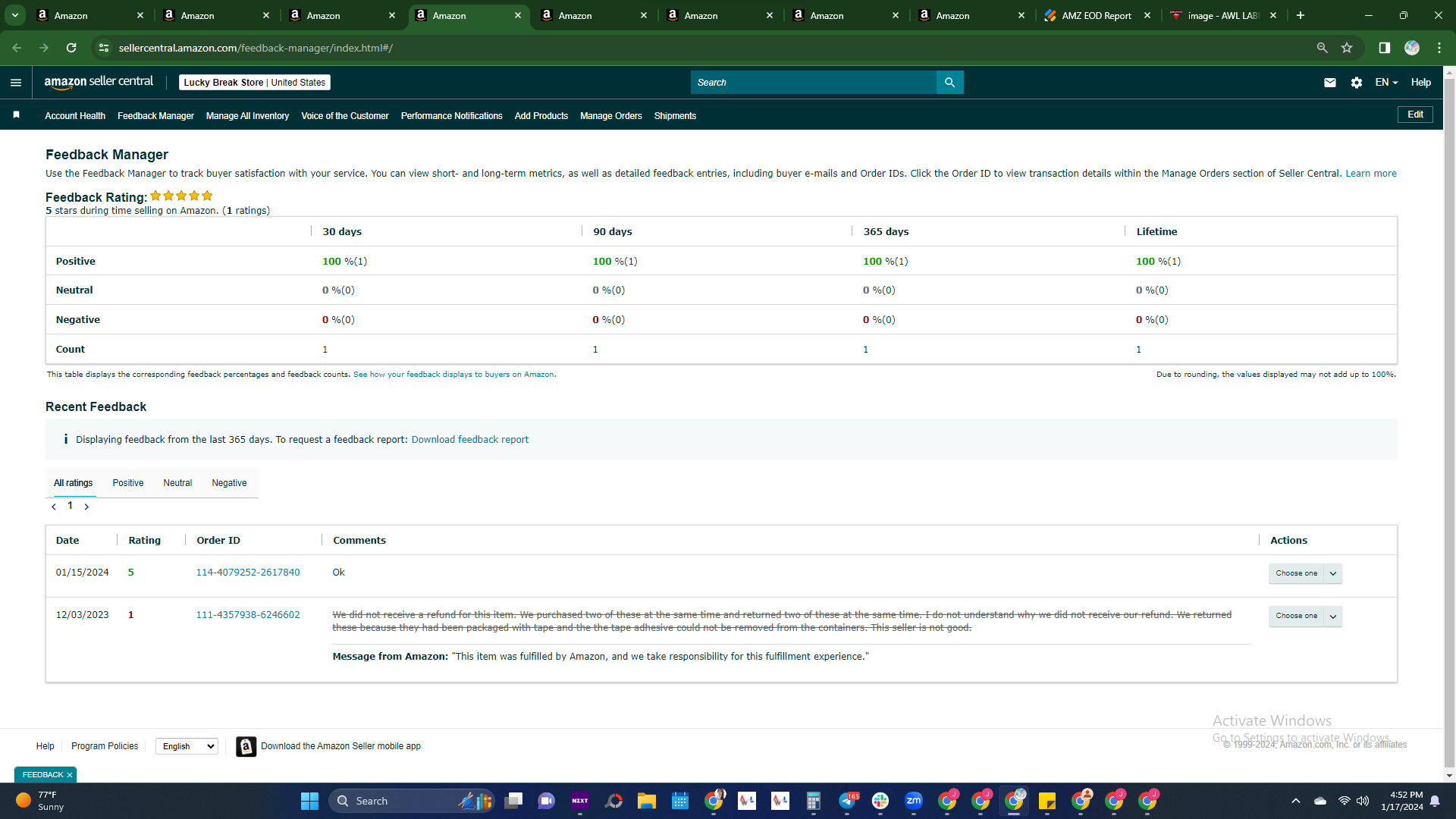This screenshot has height=819, width=1456.
Task: Click the Windows taskbar Search box
Action: click(412, 801)
